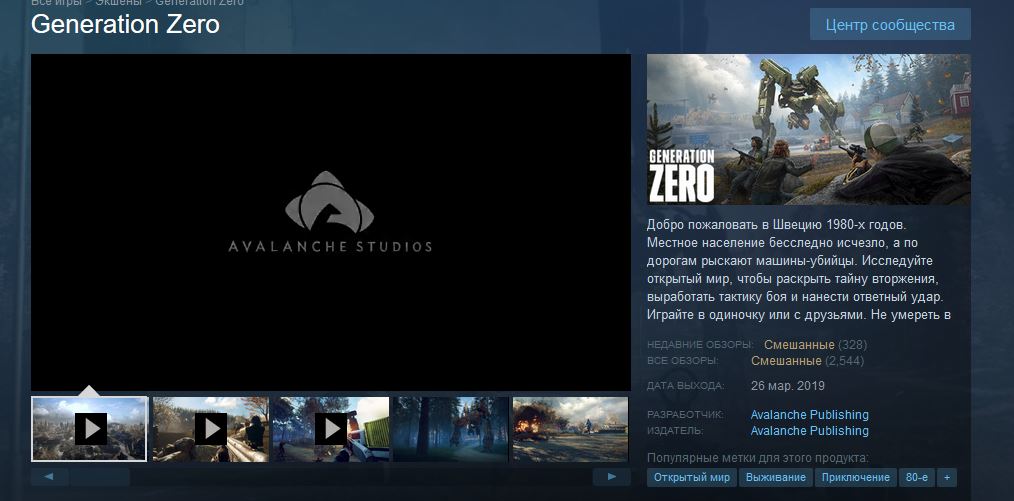
Task: Select the dark forest screenshot thumbnail
Action: click(451, 429)
